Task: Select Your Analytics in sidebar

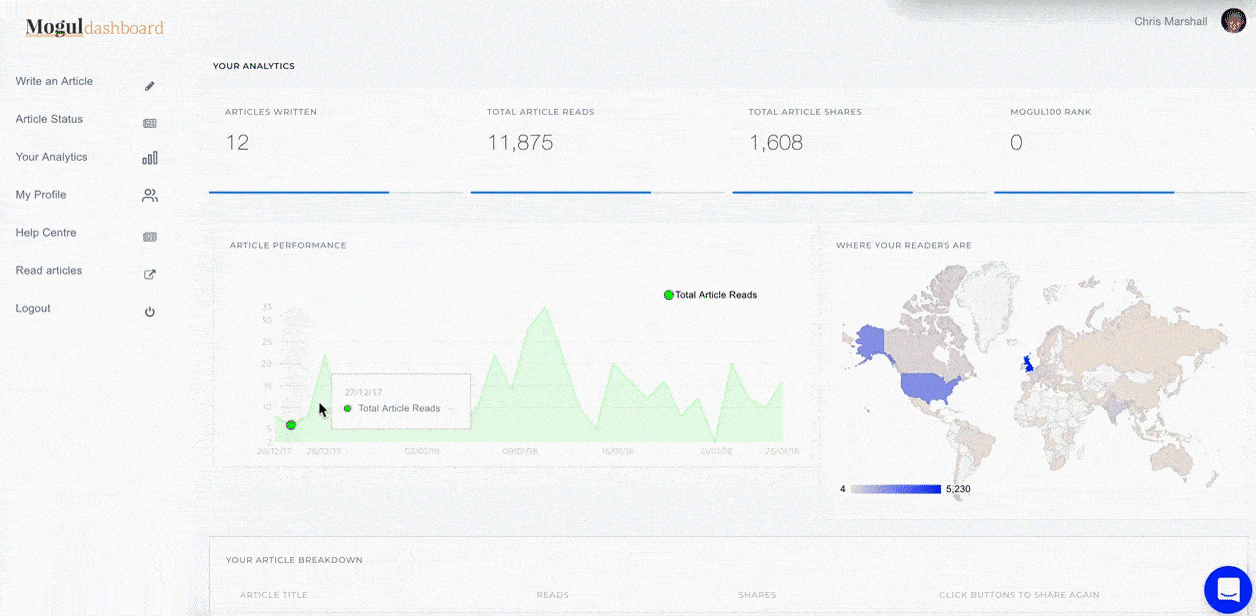Action: 51,157
